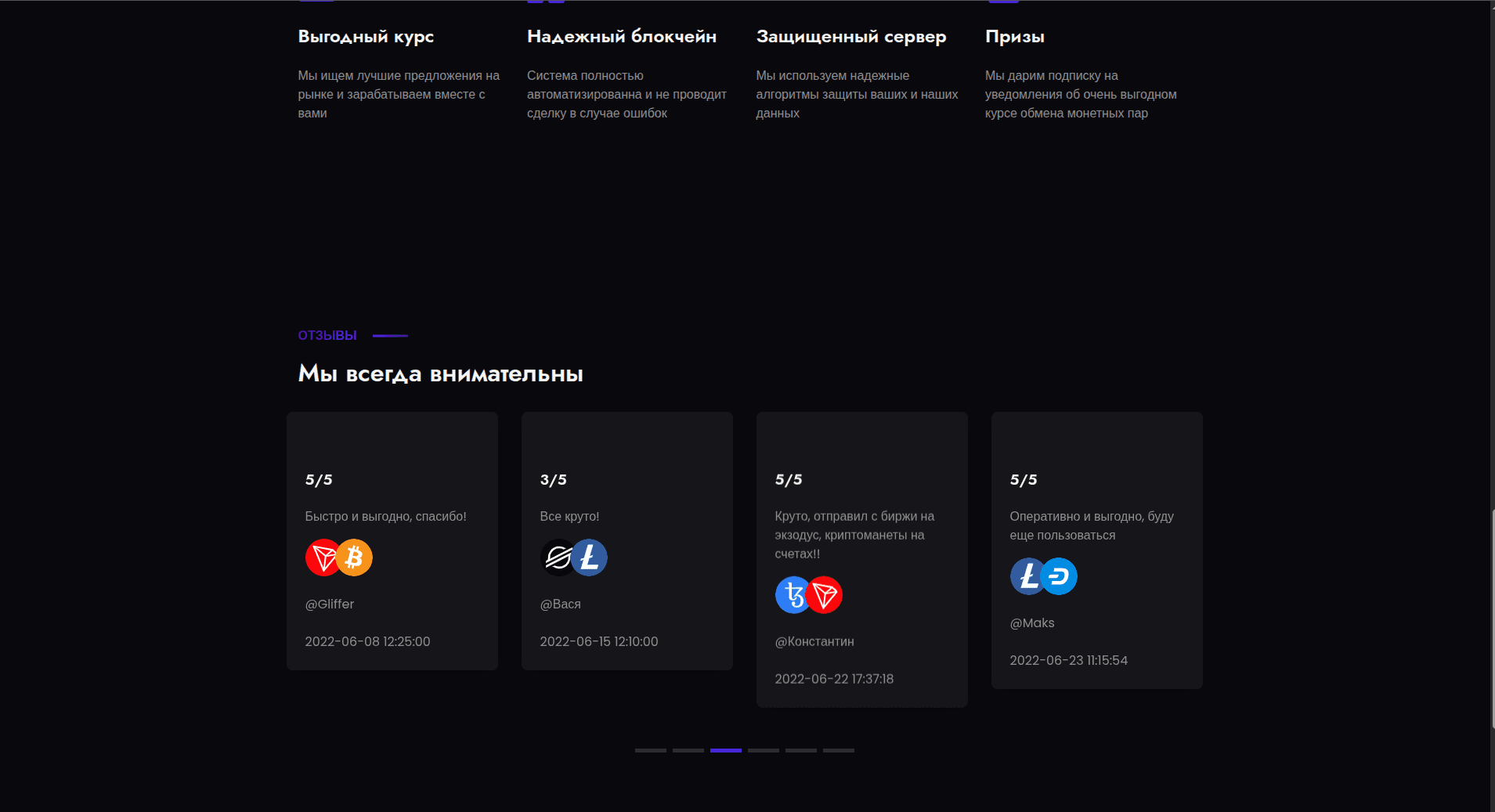The height and width of the screenshot is (812, 1495).
Task: Click the Stellar icon in Вася's review
Action: pyautogui.click(x=557, y=558)
